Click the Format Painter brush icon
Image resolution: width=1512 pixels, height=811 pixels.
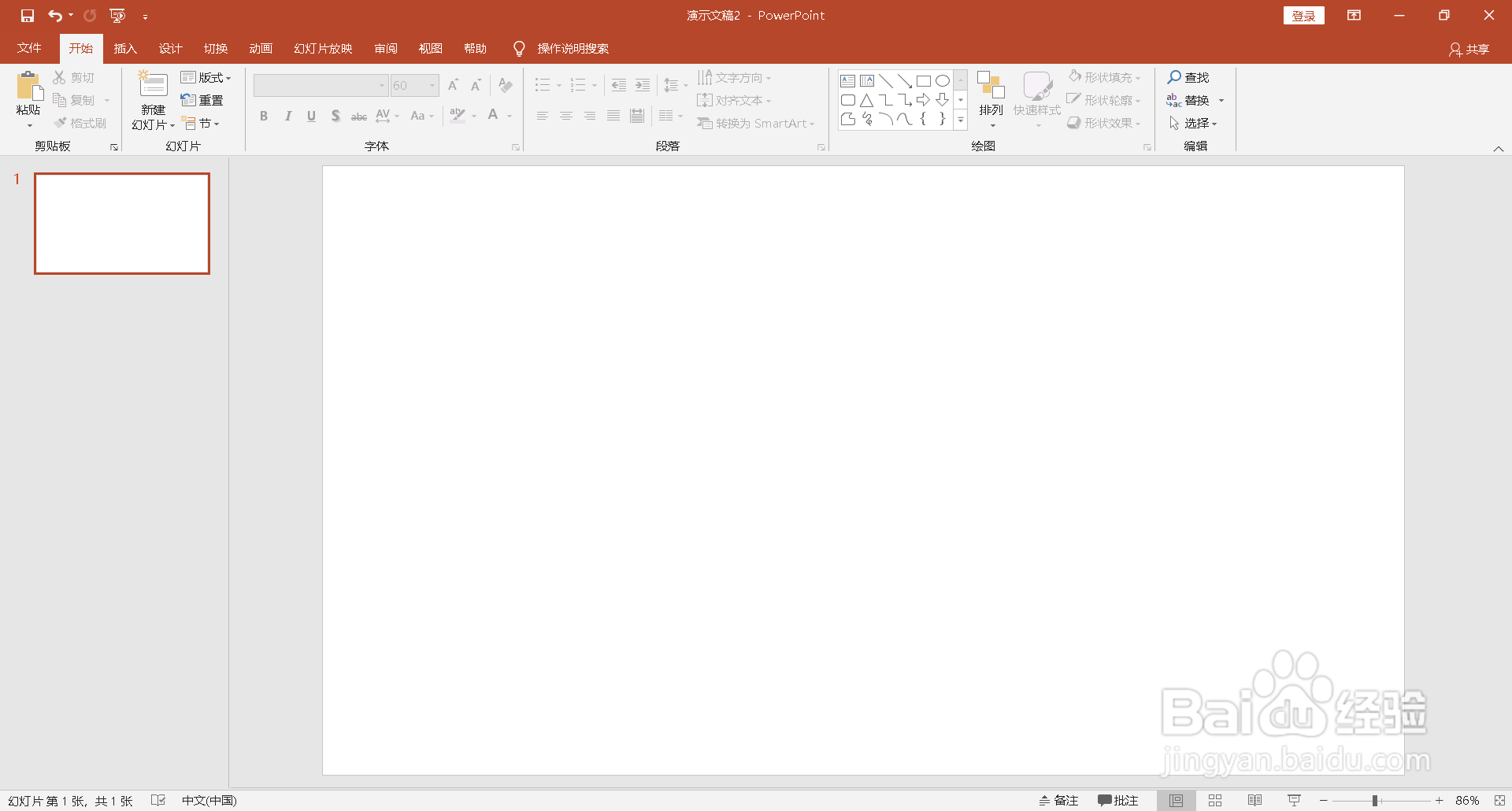60,123
